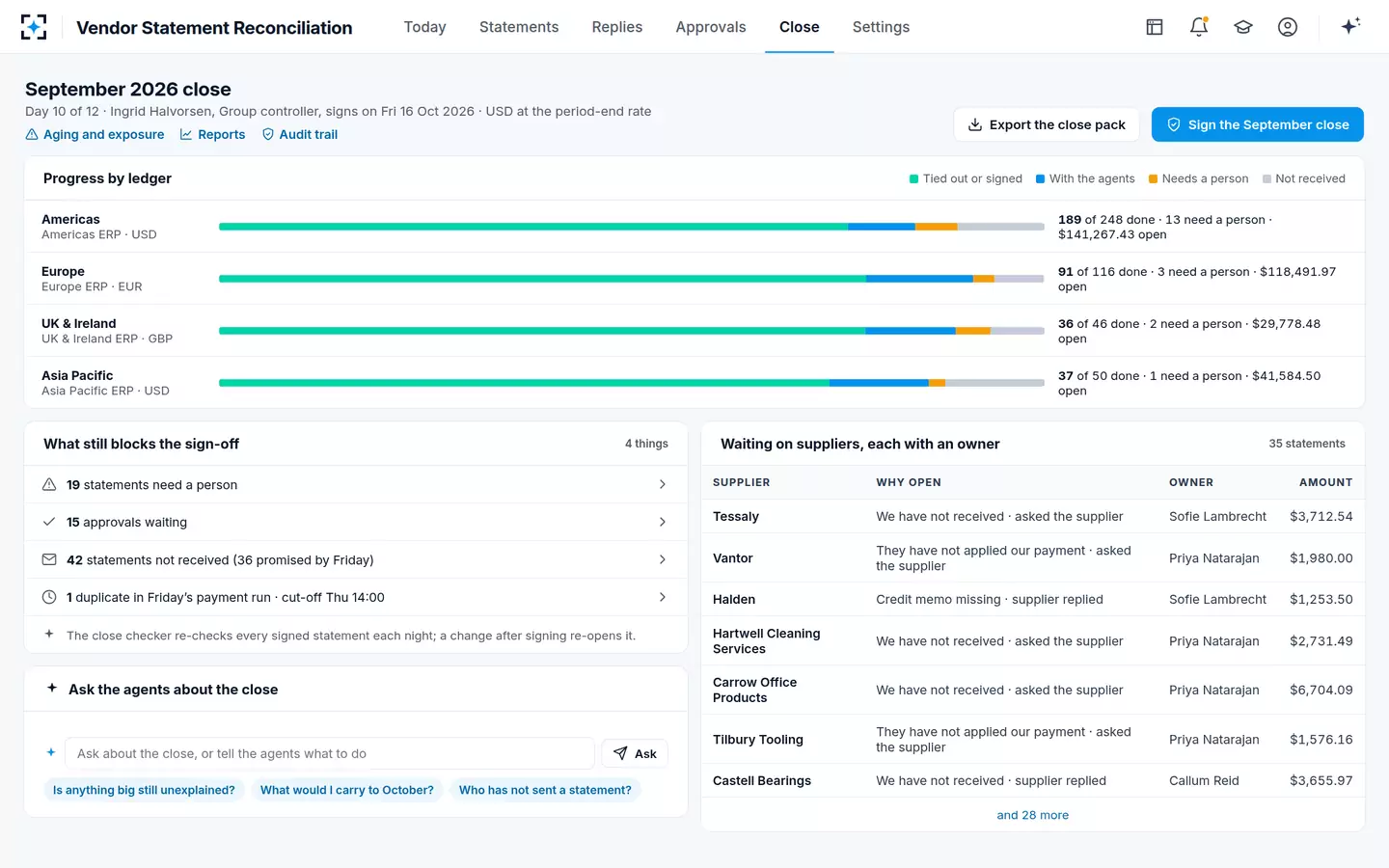Choose 'Is anything big still unexplained?' suggestion
The width and height of the screenshot is (1389, 868).
pyautogui.click(x=144, y=790)
